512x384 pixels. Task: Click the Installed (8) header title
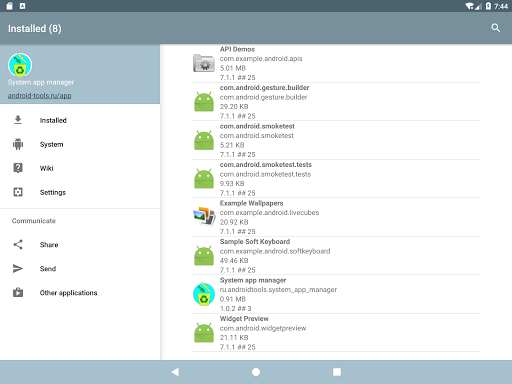coord(35,29)
